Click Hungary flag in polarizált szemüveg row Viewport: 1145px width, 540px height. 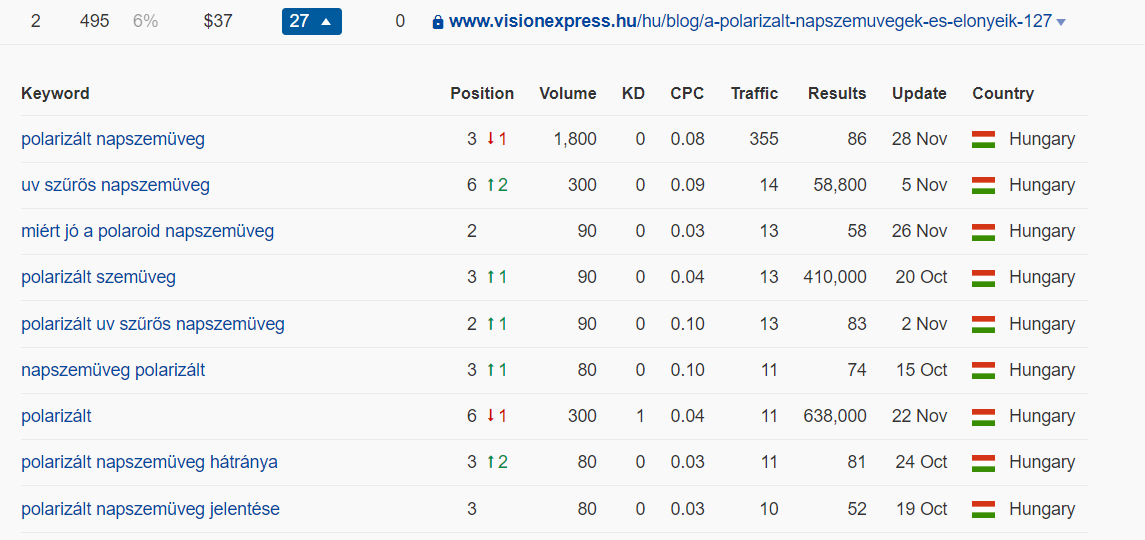click(983, 277)
